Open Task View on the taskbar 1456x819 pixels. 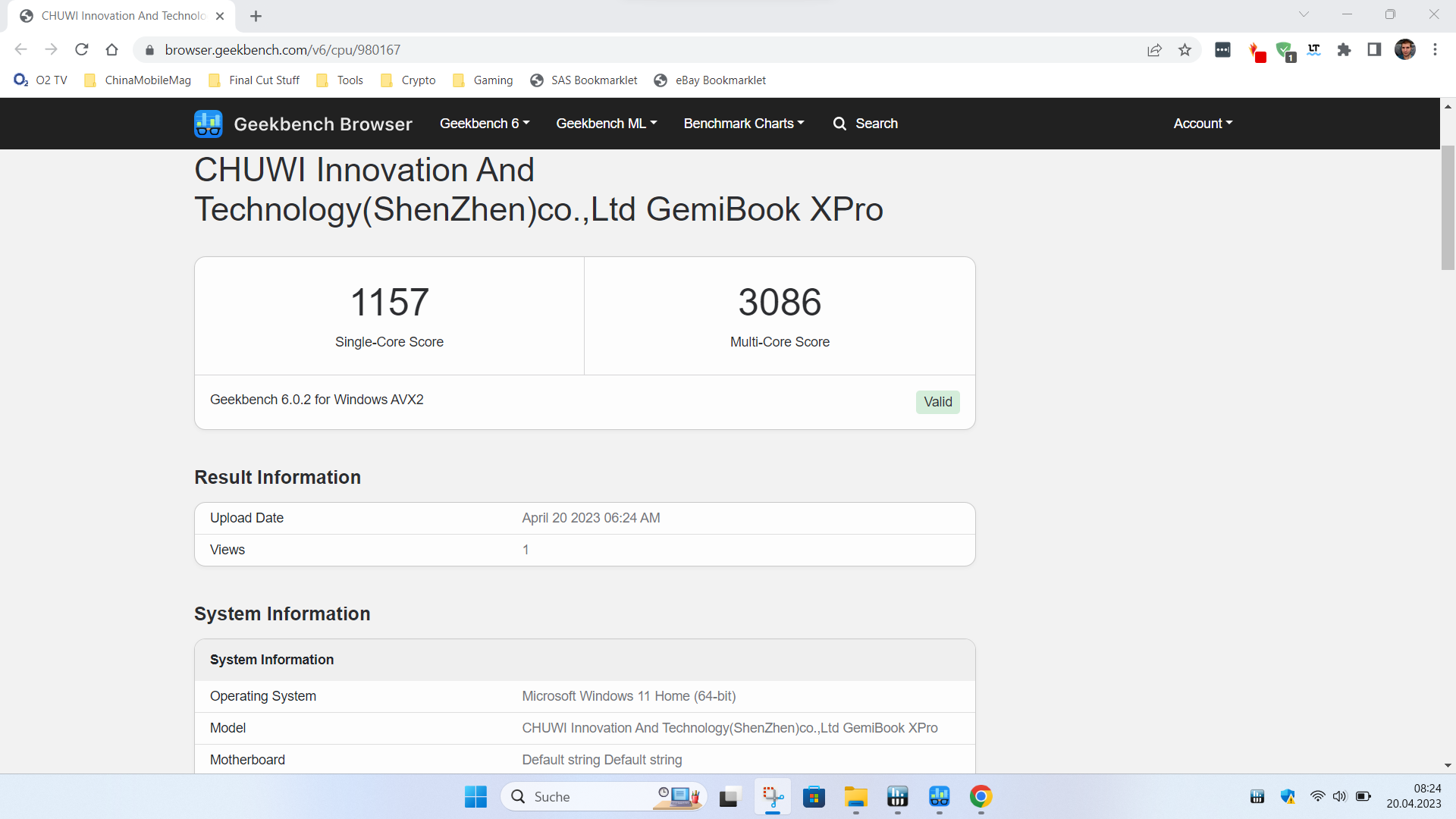tap(730, 797)
